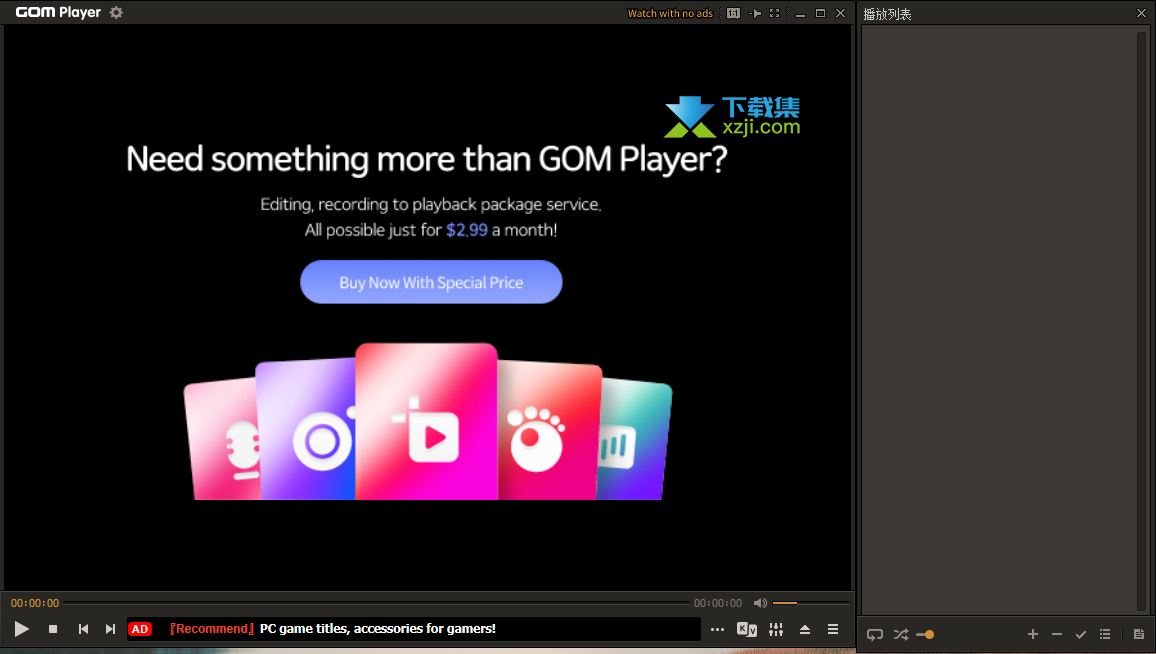Click the Watch with no ads link
This screenshot has width=1156, height=654.
point(670,13)
